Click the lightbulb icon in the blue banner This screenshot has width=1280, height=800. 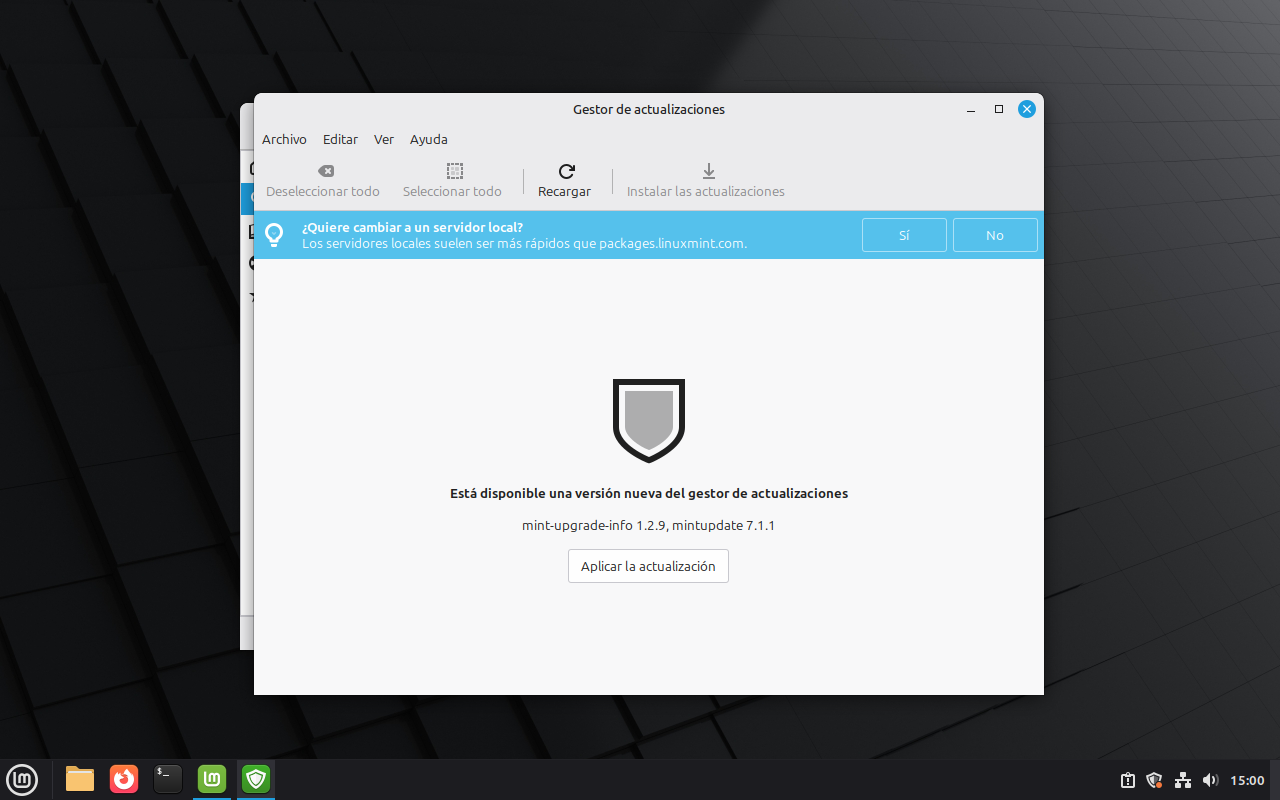tap(274, 235)
